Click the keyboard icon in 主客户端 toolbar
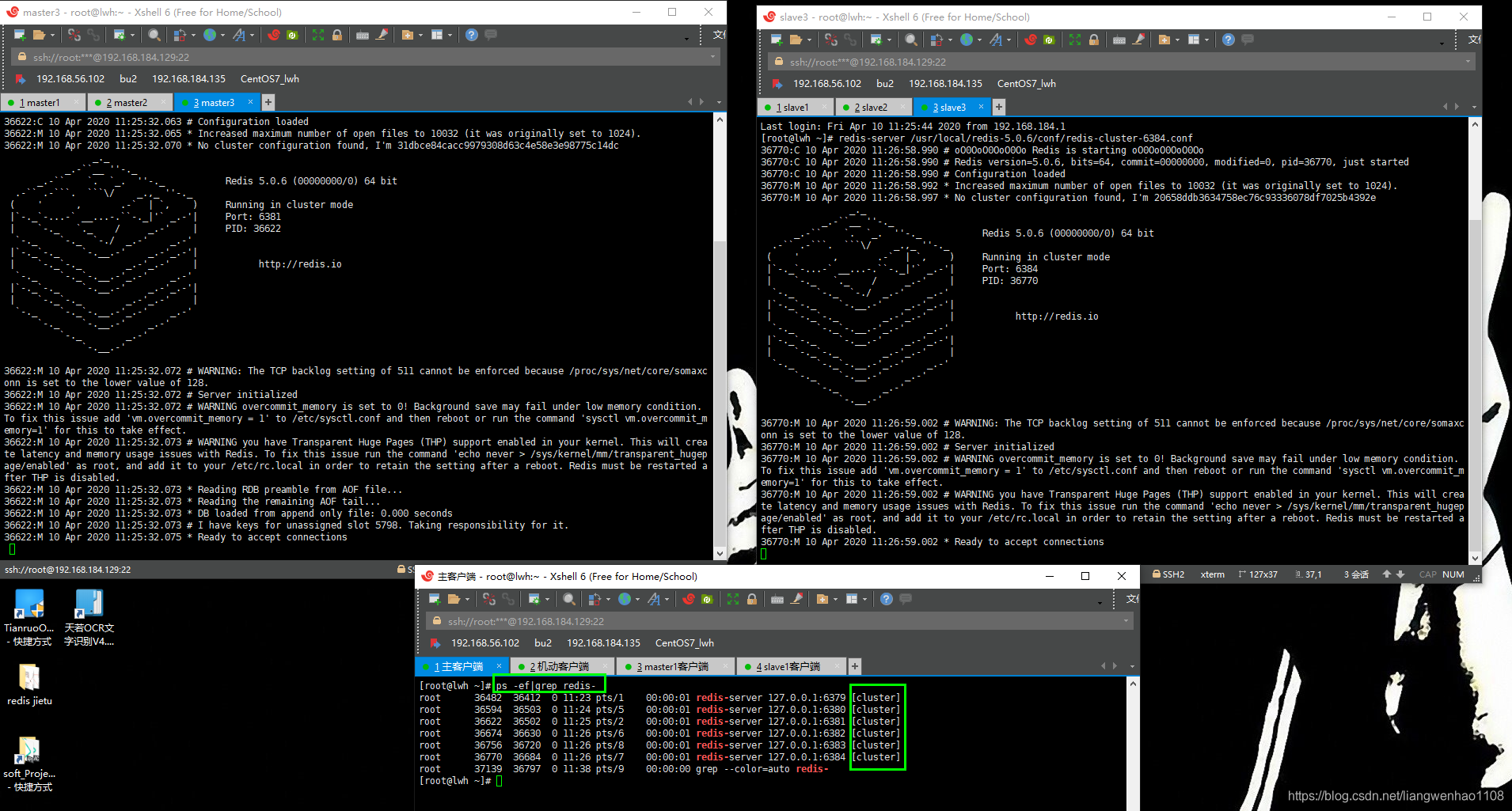 tap(777, 599)
